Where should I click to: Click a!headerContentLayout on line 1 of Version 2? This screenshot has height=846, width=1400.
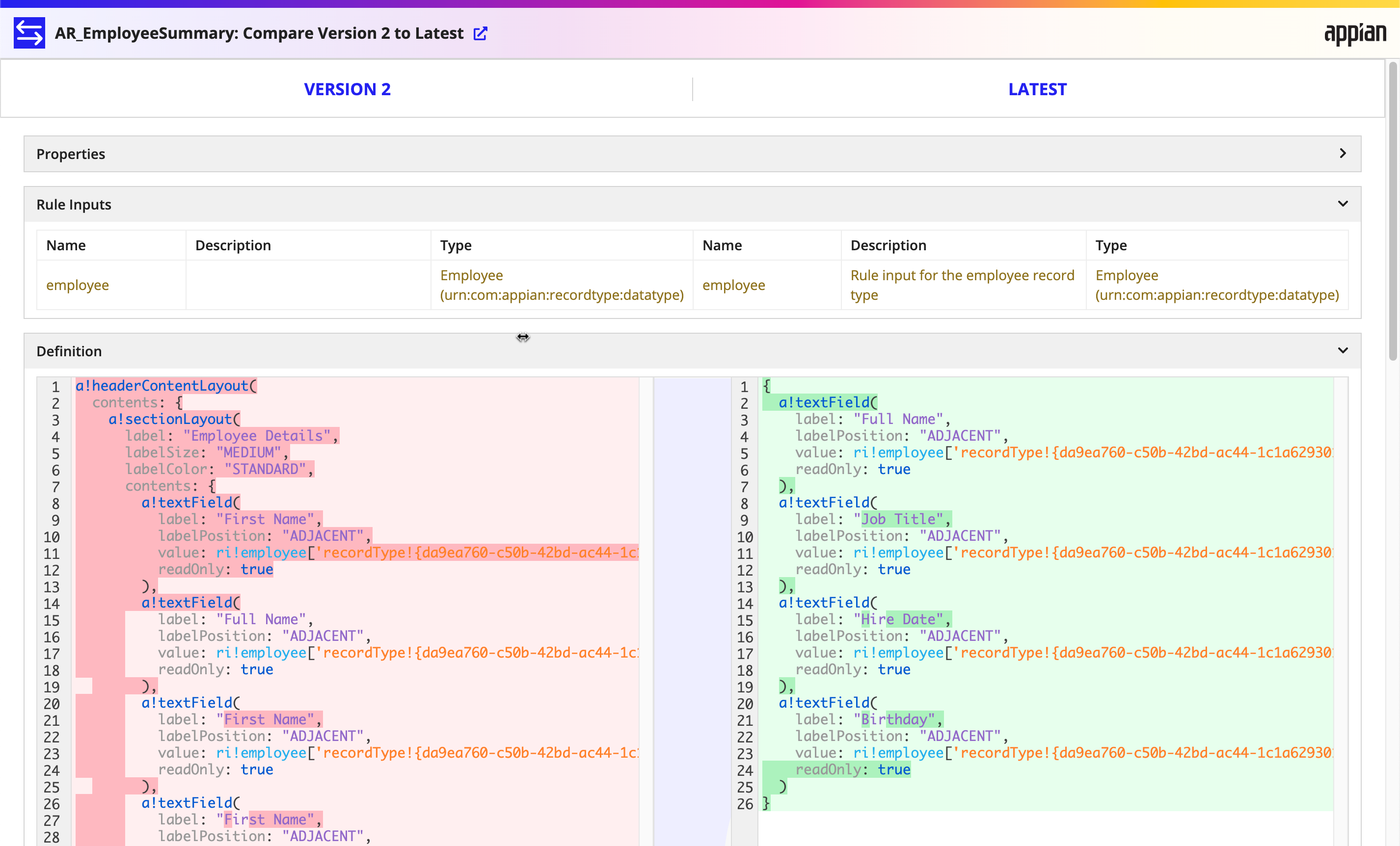click(x=166, y=386)
